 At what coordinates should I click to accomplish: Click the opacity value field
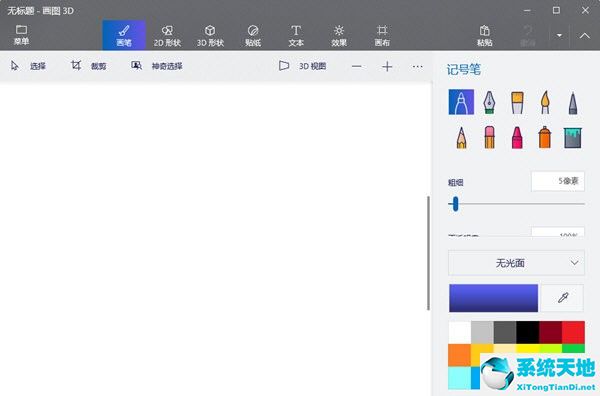(558, 232)
